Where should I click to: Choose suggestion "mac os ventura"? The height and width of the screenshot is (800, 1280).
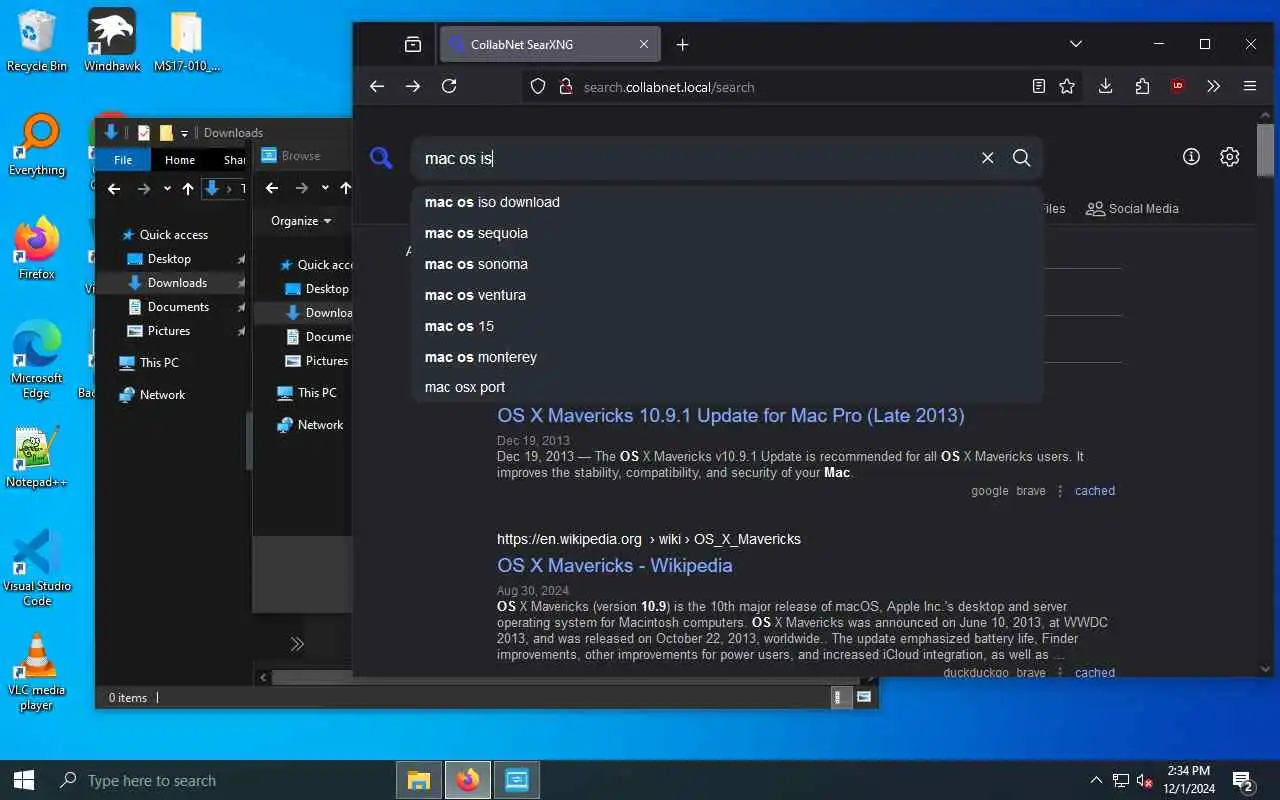click(727, 295)
